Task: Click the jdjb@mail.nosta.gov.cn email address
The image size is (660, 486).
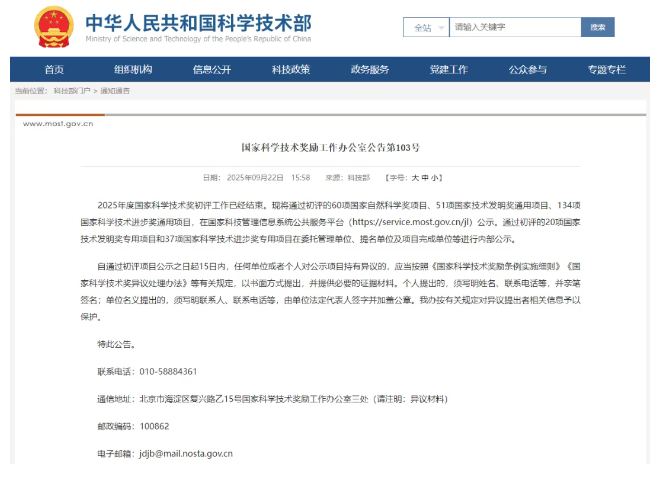Action: (x=185, y=453)
